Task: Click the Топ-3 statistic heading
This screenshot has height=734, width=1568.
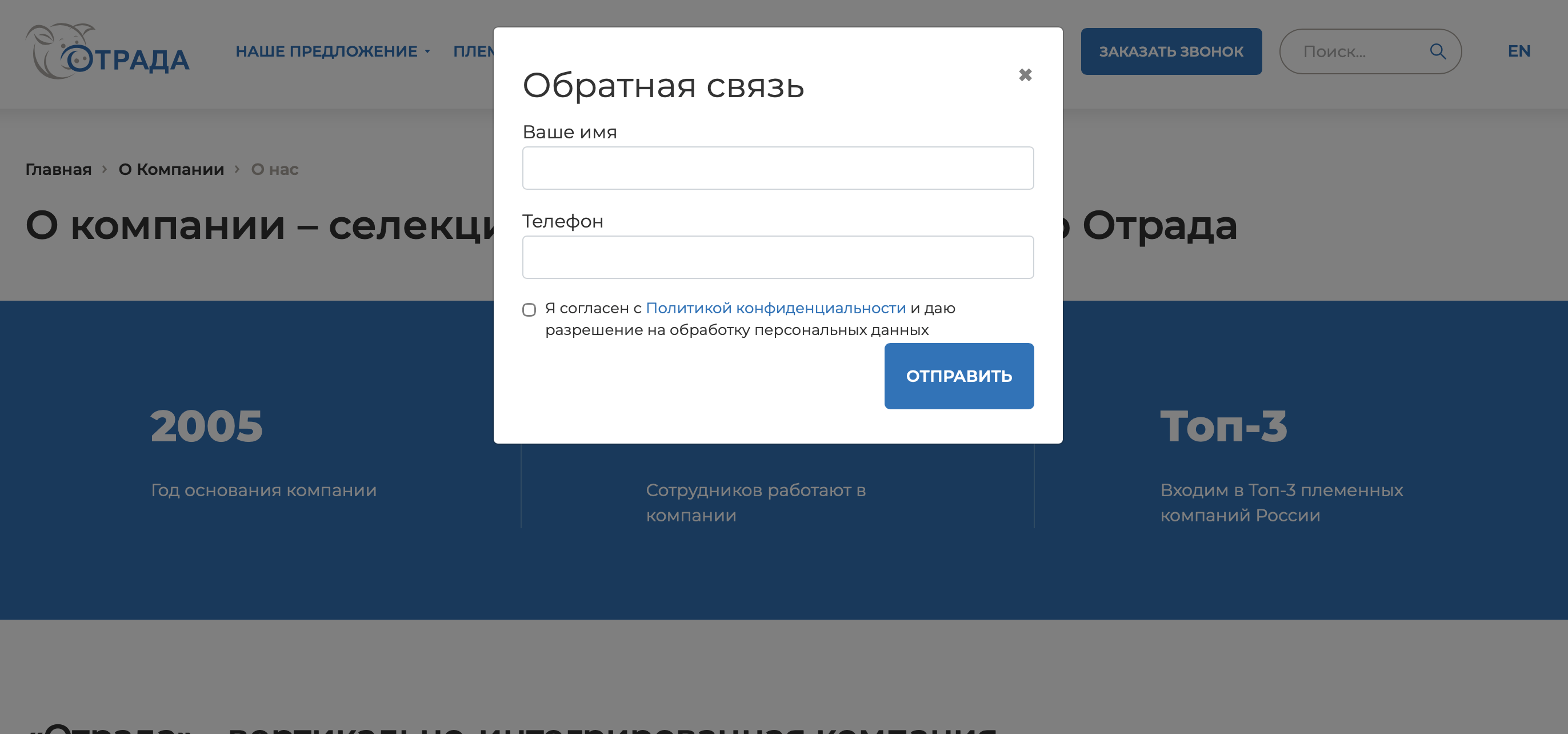Action: pos(1223,426)
